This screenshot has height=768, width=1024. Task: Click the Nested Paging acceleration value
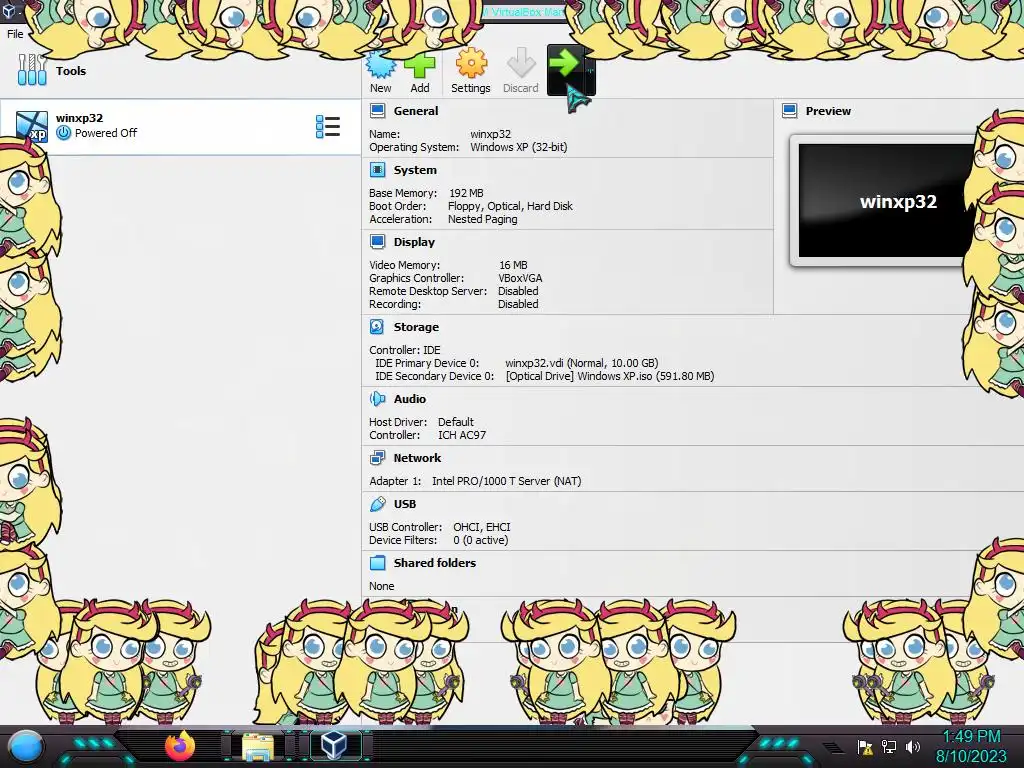pos(482,219)
